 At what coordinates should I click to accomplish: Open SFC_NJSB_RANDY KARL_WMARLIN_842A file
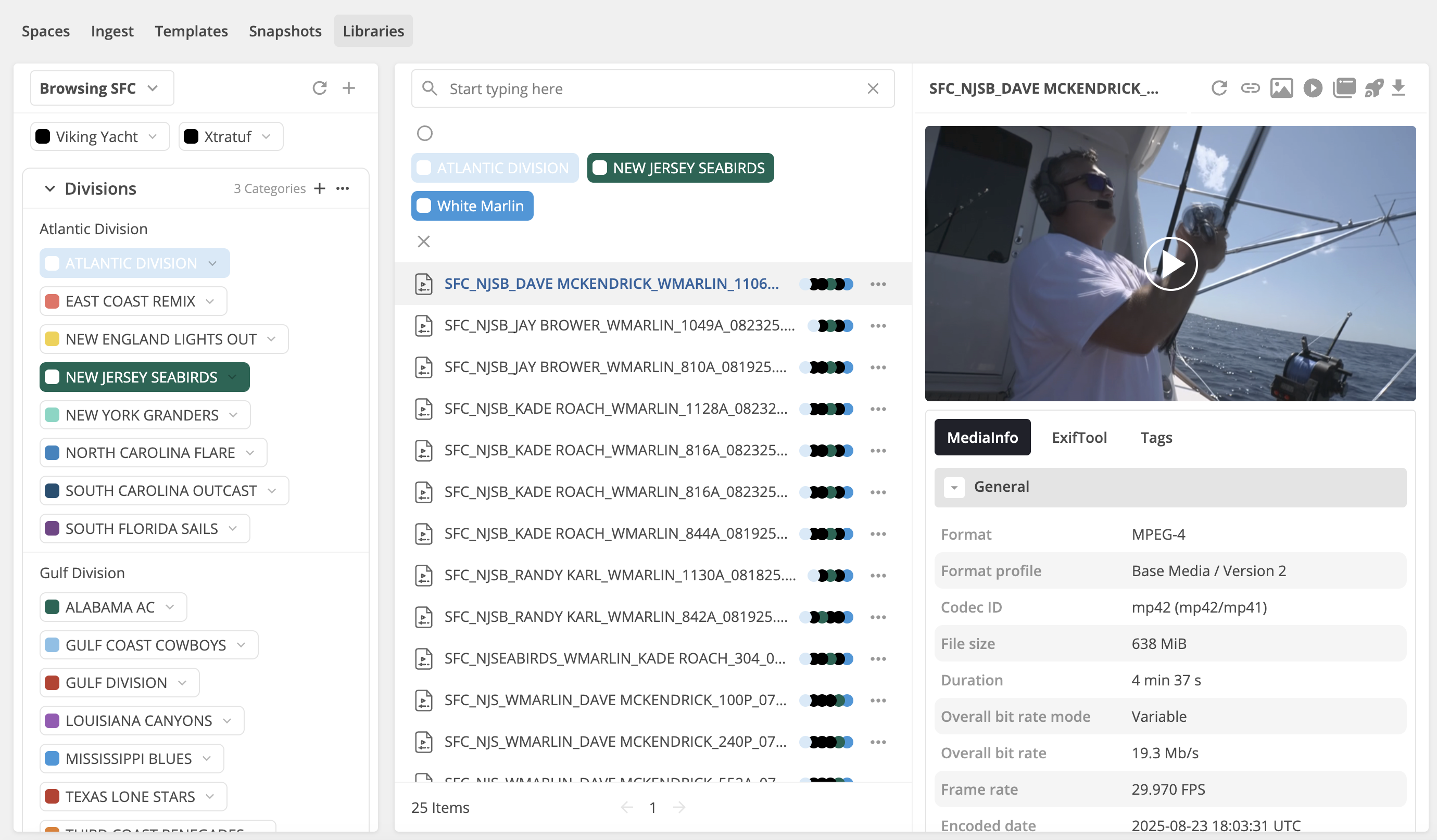click(x=615, y=617)
